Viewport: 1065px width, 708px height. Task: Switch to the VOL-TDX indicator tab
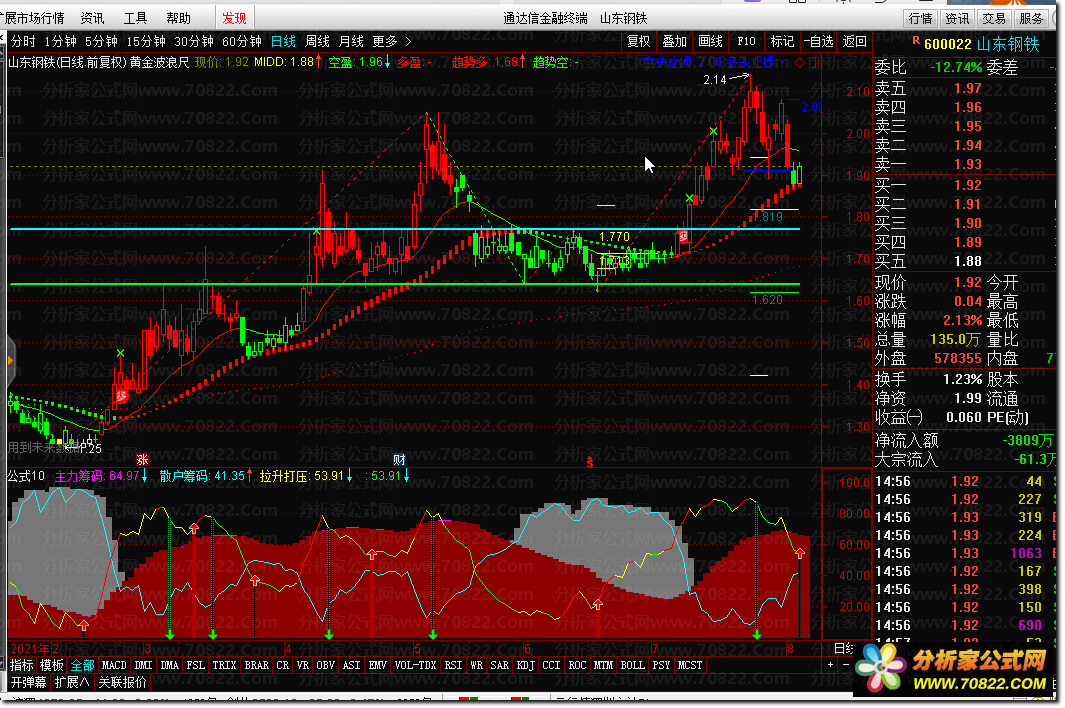(416, 665)
